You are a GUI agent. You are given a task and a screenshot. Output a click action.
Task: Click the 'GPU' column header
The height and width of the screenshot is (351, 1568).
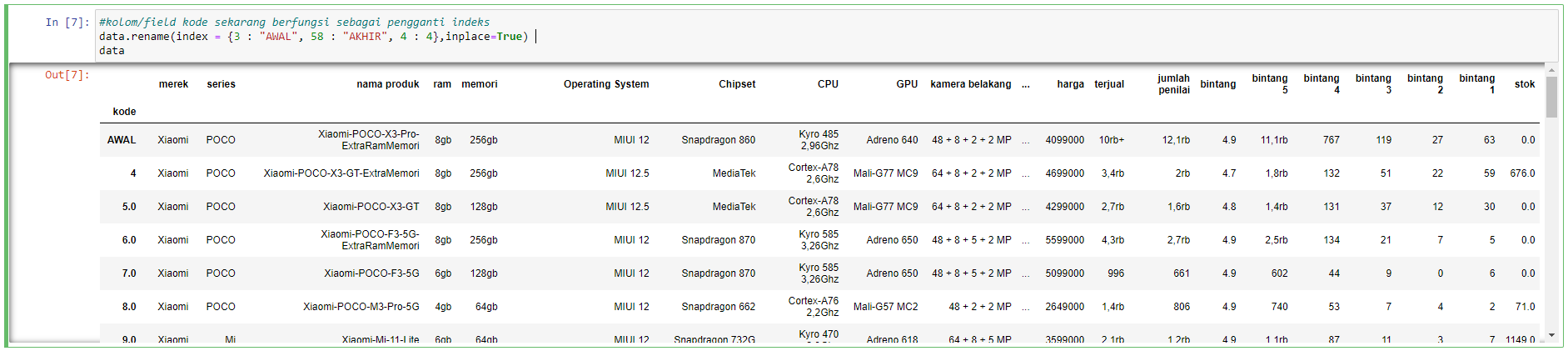pyautogui.click(x=907, y=84)
